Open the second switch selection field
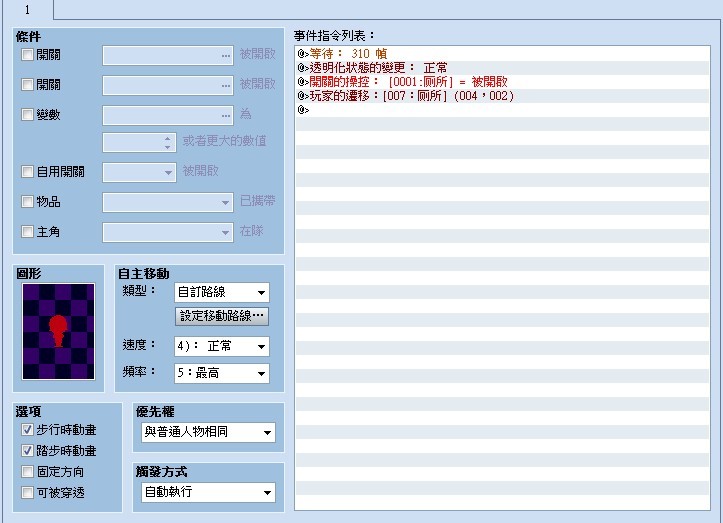The image size is (723, 523). pos(168,85)
